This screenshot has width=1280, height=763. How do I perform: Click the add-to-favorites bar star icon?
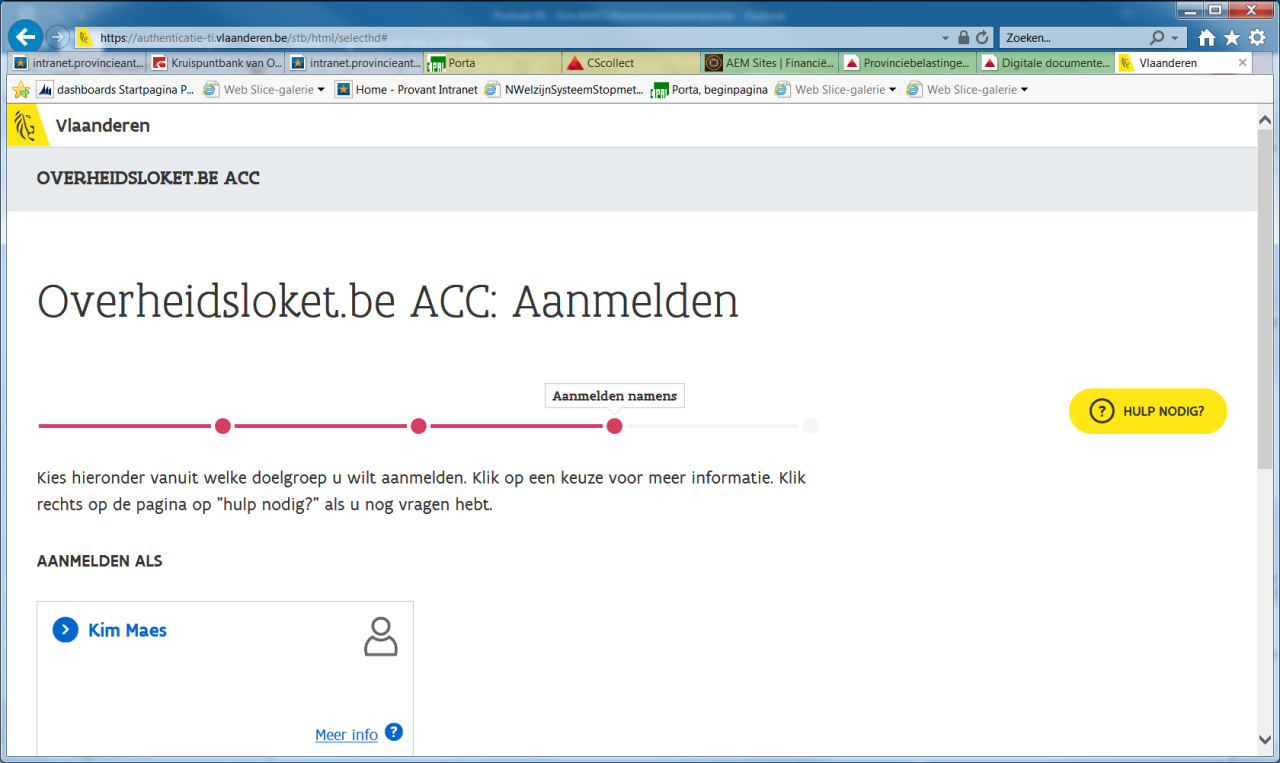point(20,90)
